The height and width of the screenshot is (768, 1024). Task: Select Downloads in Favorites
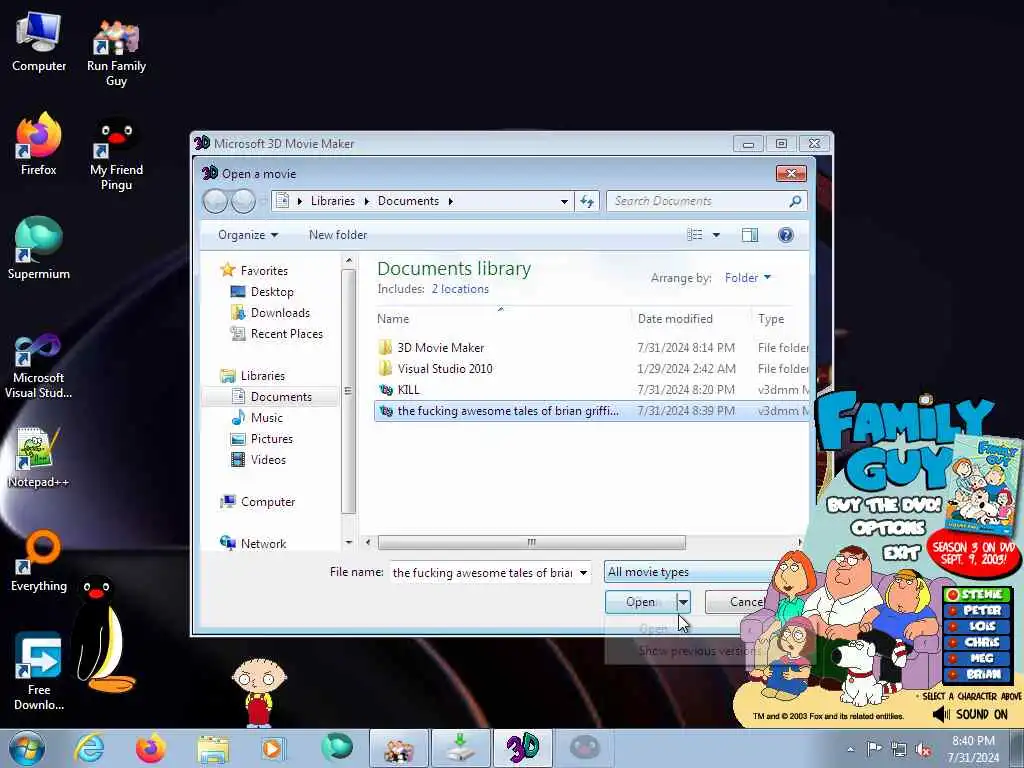[280, 313]
